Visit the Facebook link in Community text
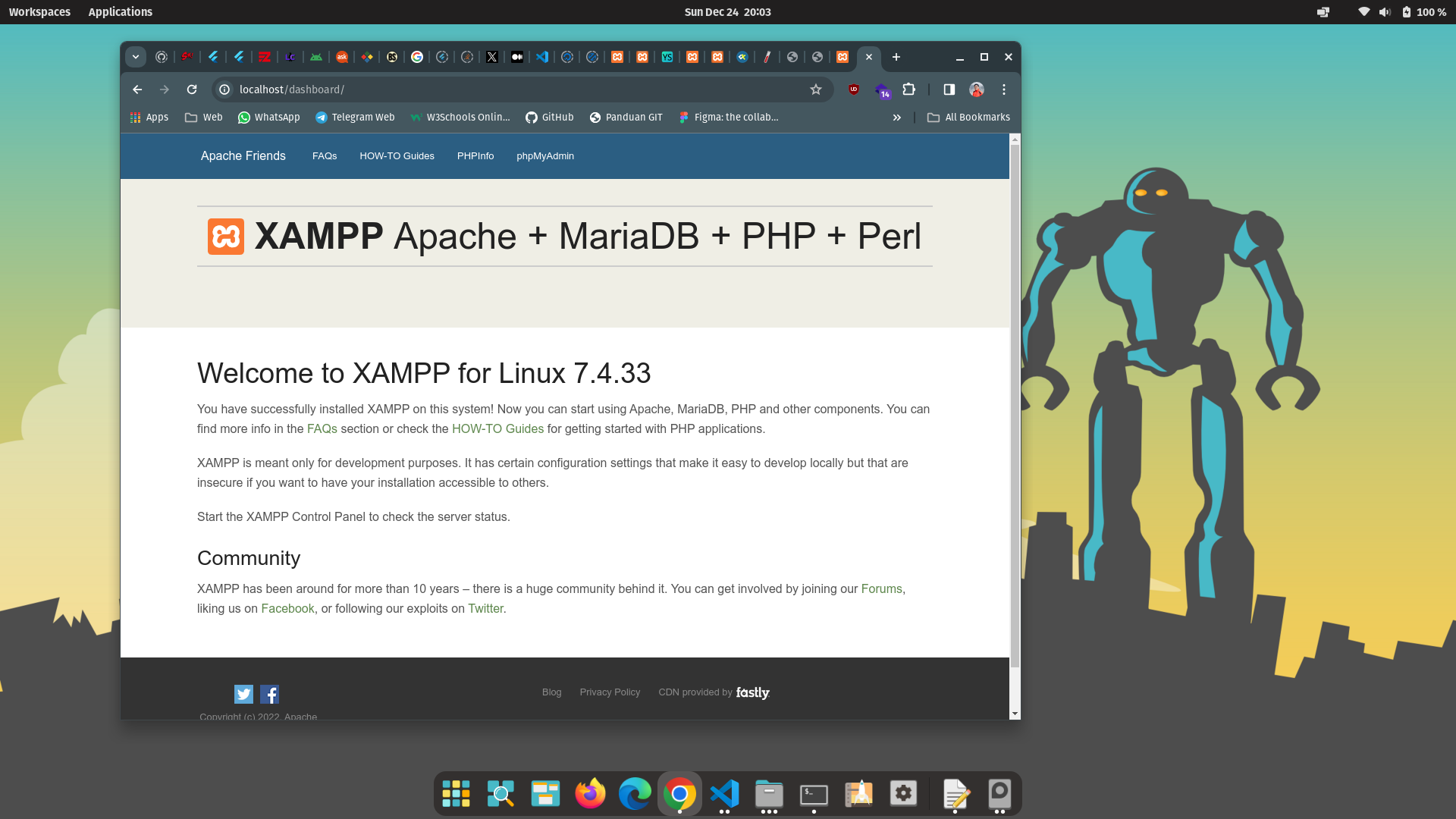 pyautogui.click(x=287, y=609)
